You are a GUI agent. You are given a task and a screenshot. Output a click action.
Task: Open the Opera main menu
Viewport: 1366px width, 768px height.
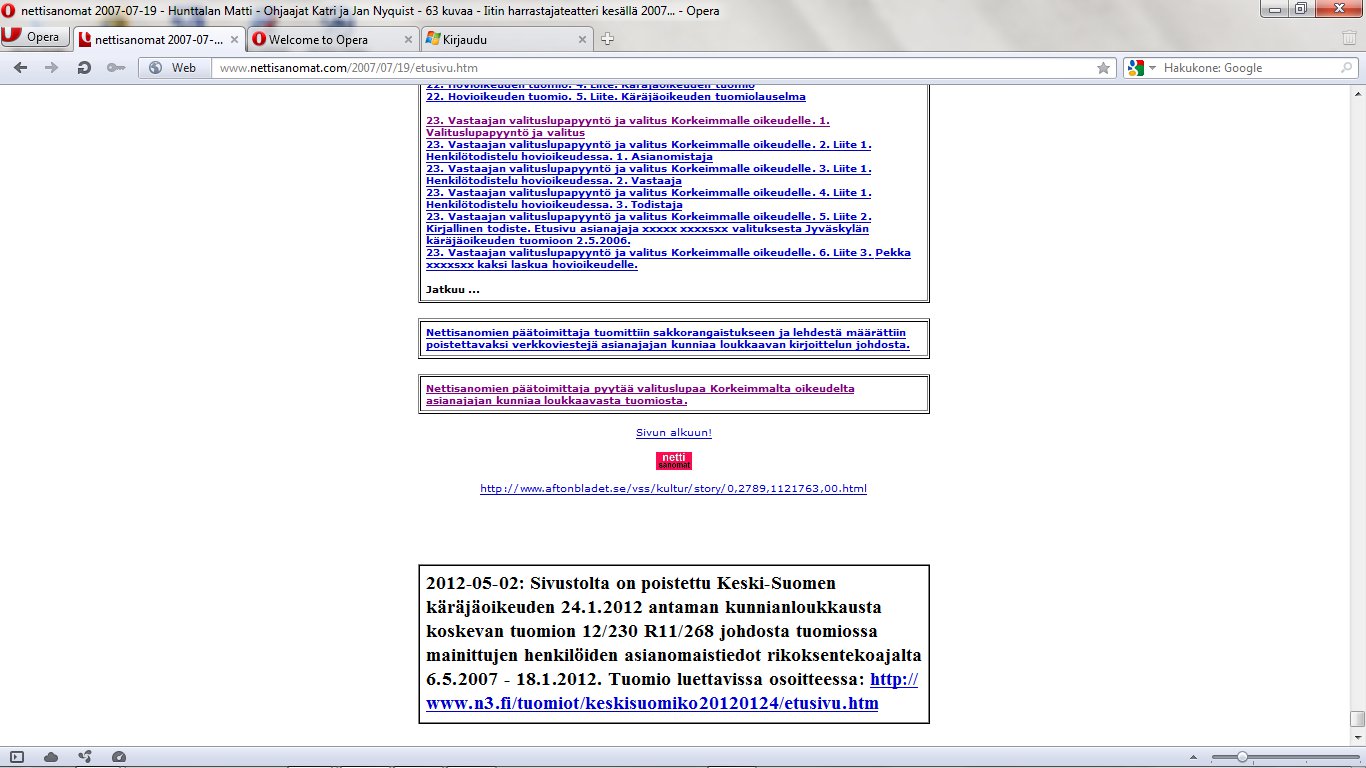click(35, 38)
